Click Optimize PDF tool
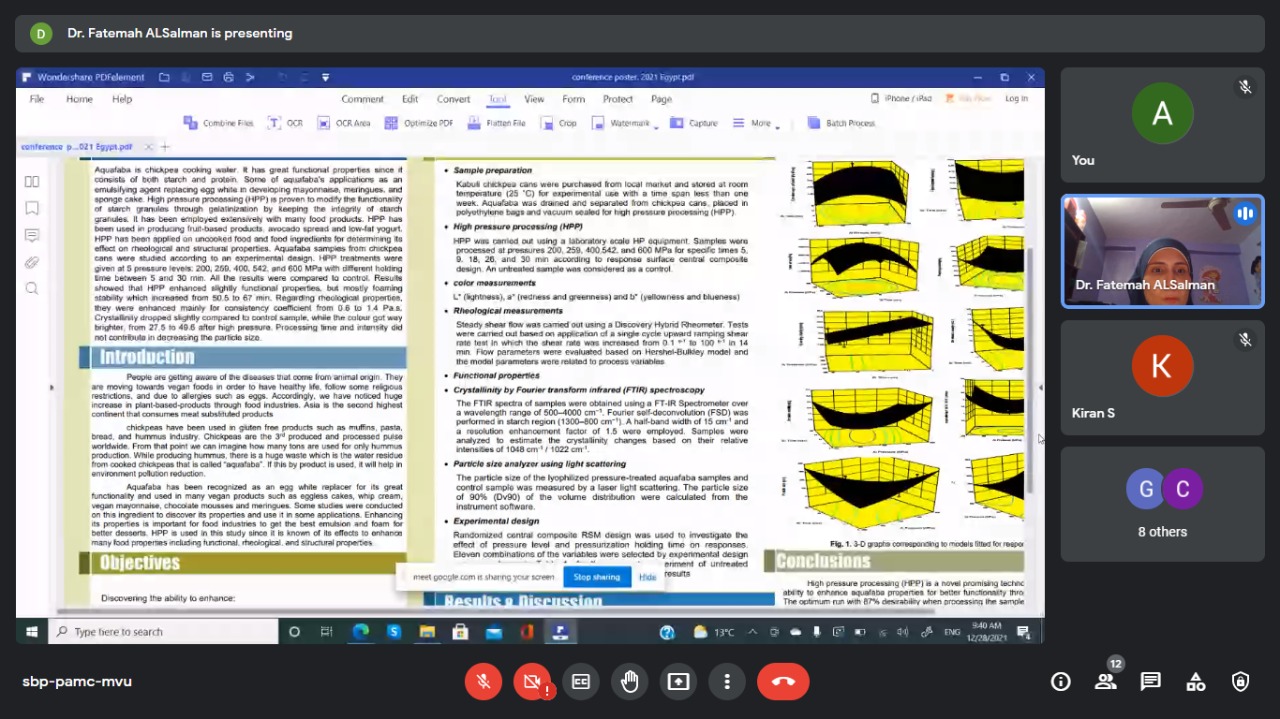The height and width of the screenshot is (719, 1280). [x=419, y=123]
